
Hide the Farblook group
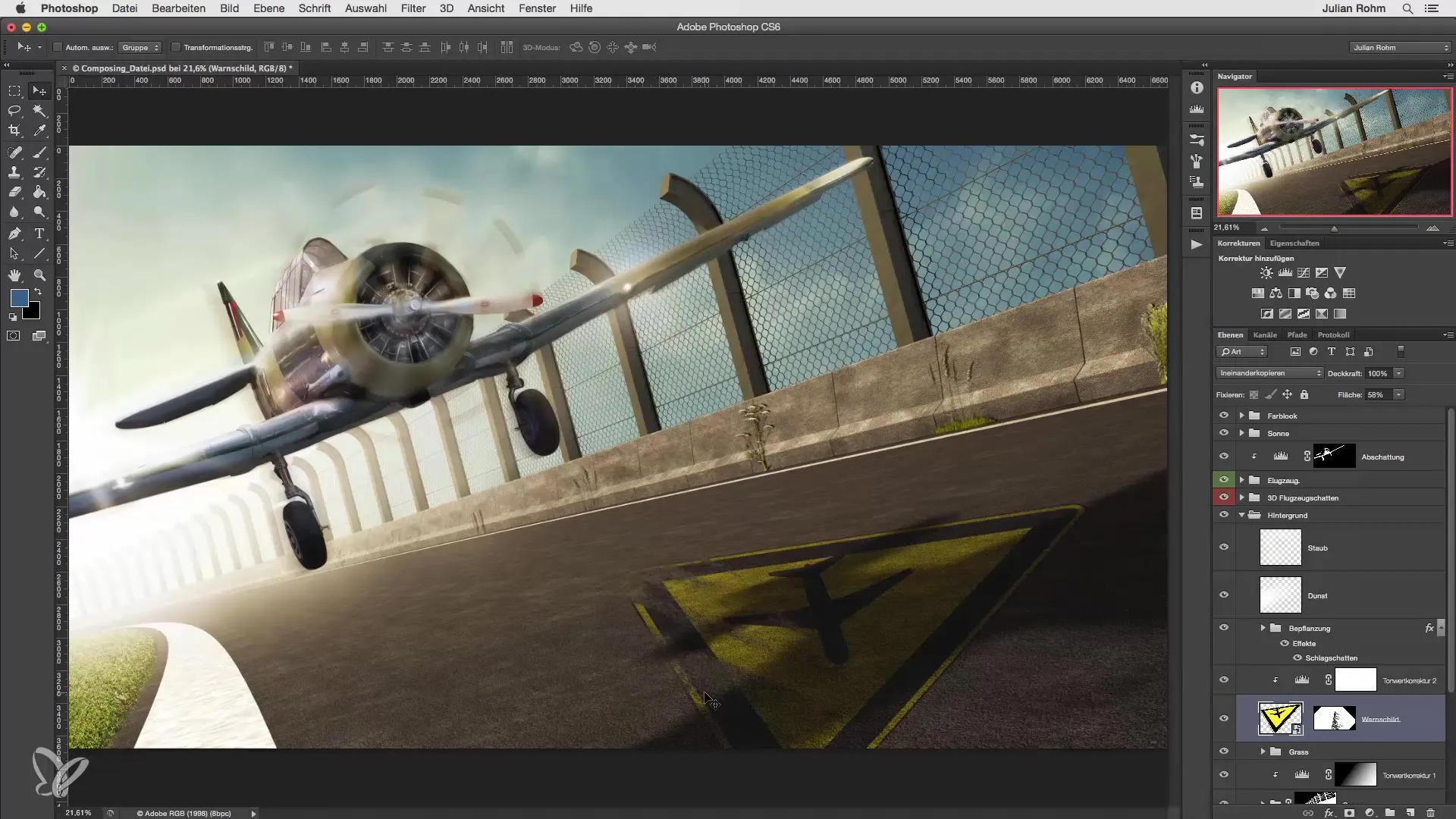(x=1223, y=416)
